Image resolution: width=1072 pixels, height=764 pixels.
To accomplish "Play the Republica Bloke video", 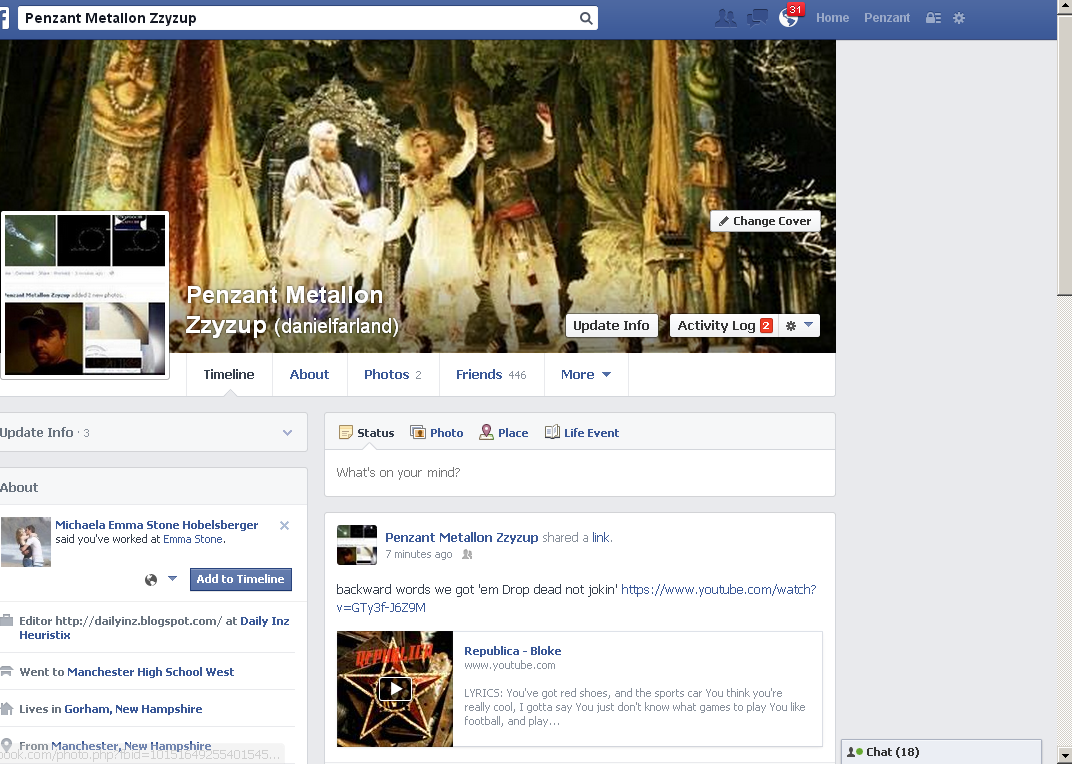I will [x=395, y=688].
